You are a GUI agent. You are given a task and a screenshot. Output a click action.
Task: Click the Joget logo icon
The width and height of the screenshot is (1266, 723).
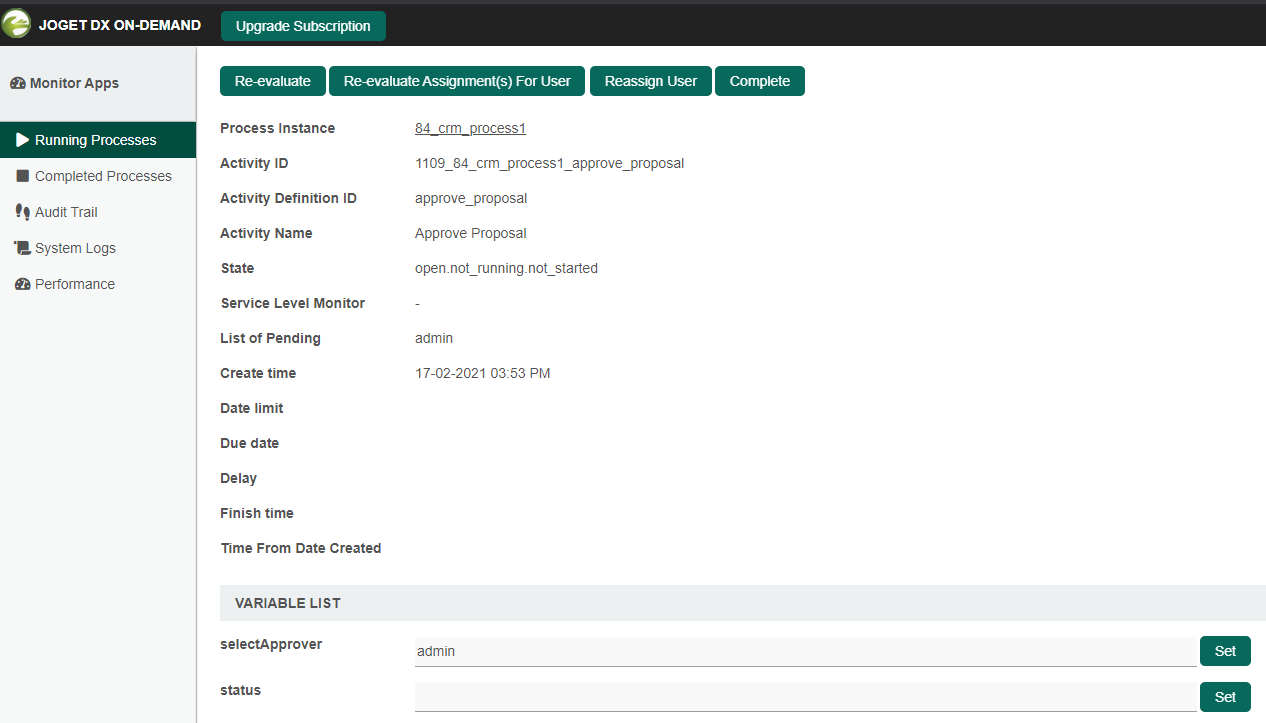(x=16, y=24)
